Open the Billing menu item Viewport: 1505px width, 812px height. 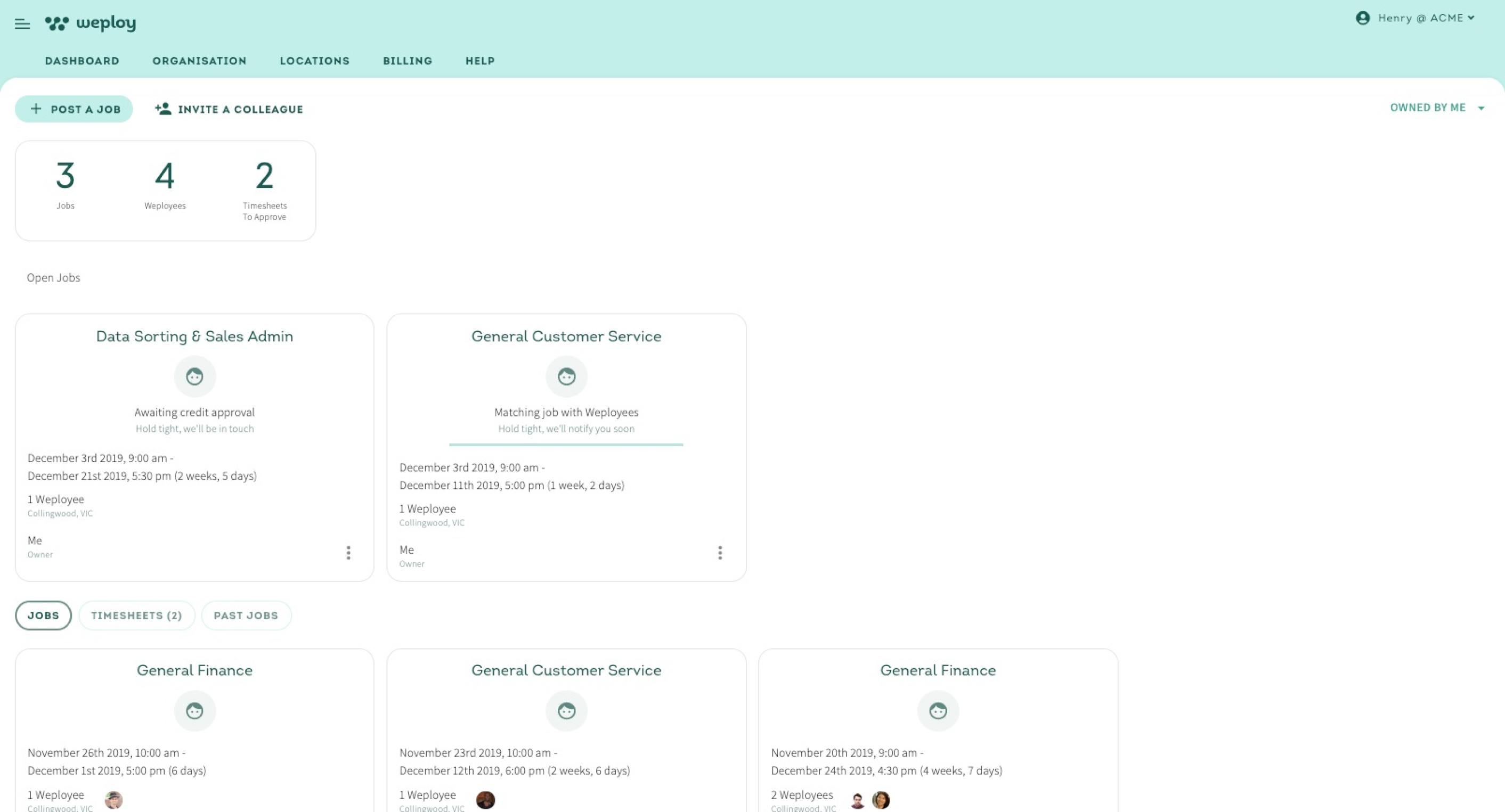click(408, 61)
